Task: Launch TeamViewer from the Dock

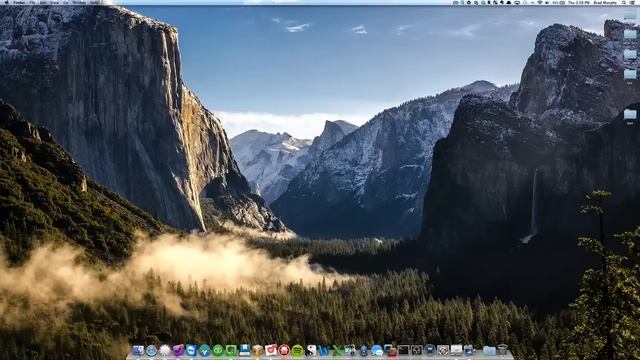Action: (x=191, y=351)
